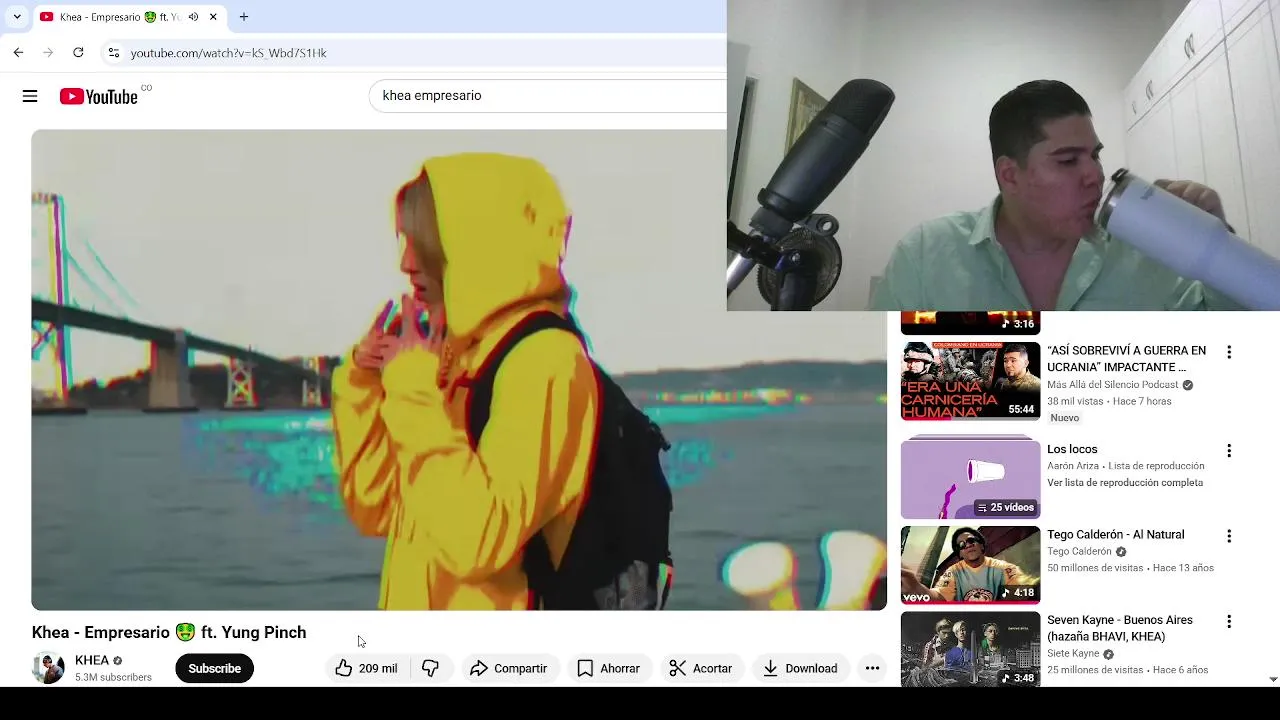1280x720 pixels.
Task: Open the Ucrania video thumbnail
Action: pos(970,381)
